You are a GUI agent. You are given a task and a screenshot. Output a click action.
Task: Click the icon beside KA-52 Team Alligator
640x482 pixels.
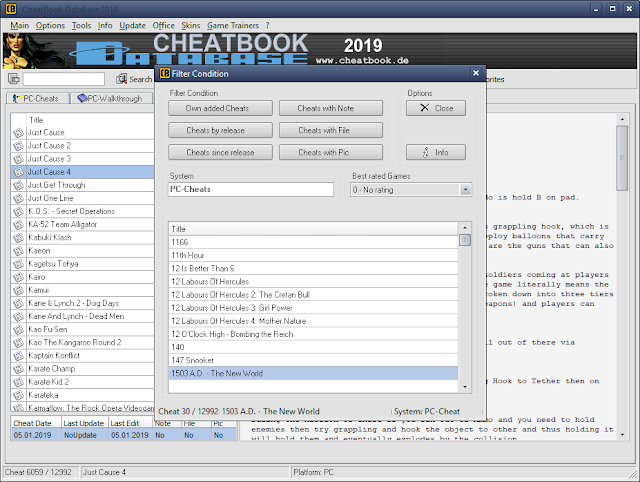tap(18, 224)
